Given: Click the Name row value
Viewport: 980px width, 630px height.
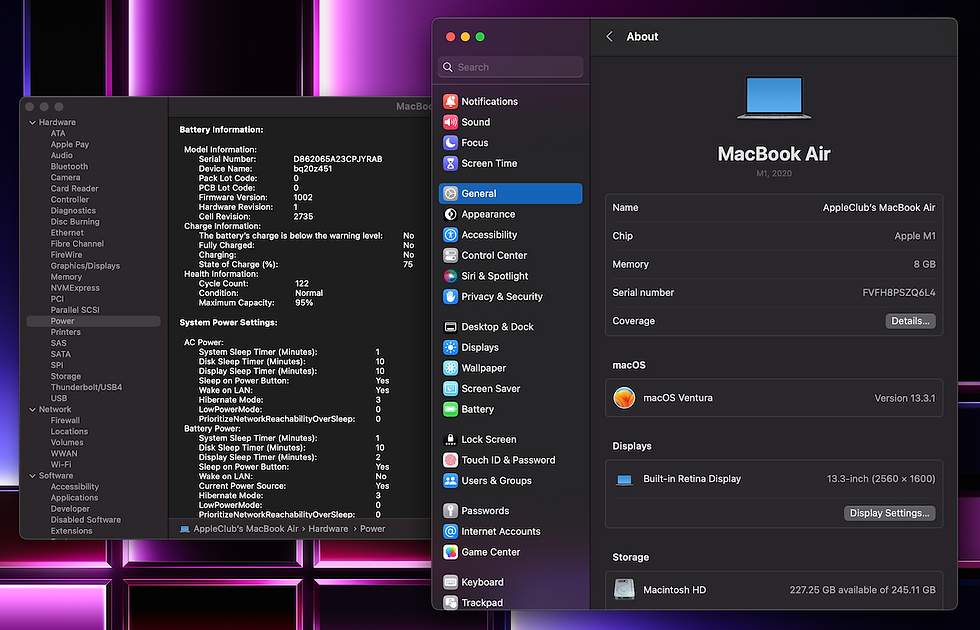Looking at the screenshot, I should click(879, 208).
